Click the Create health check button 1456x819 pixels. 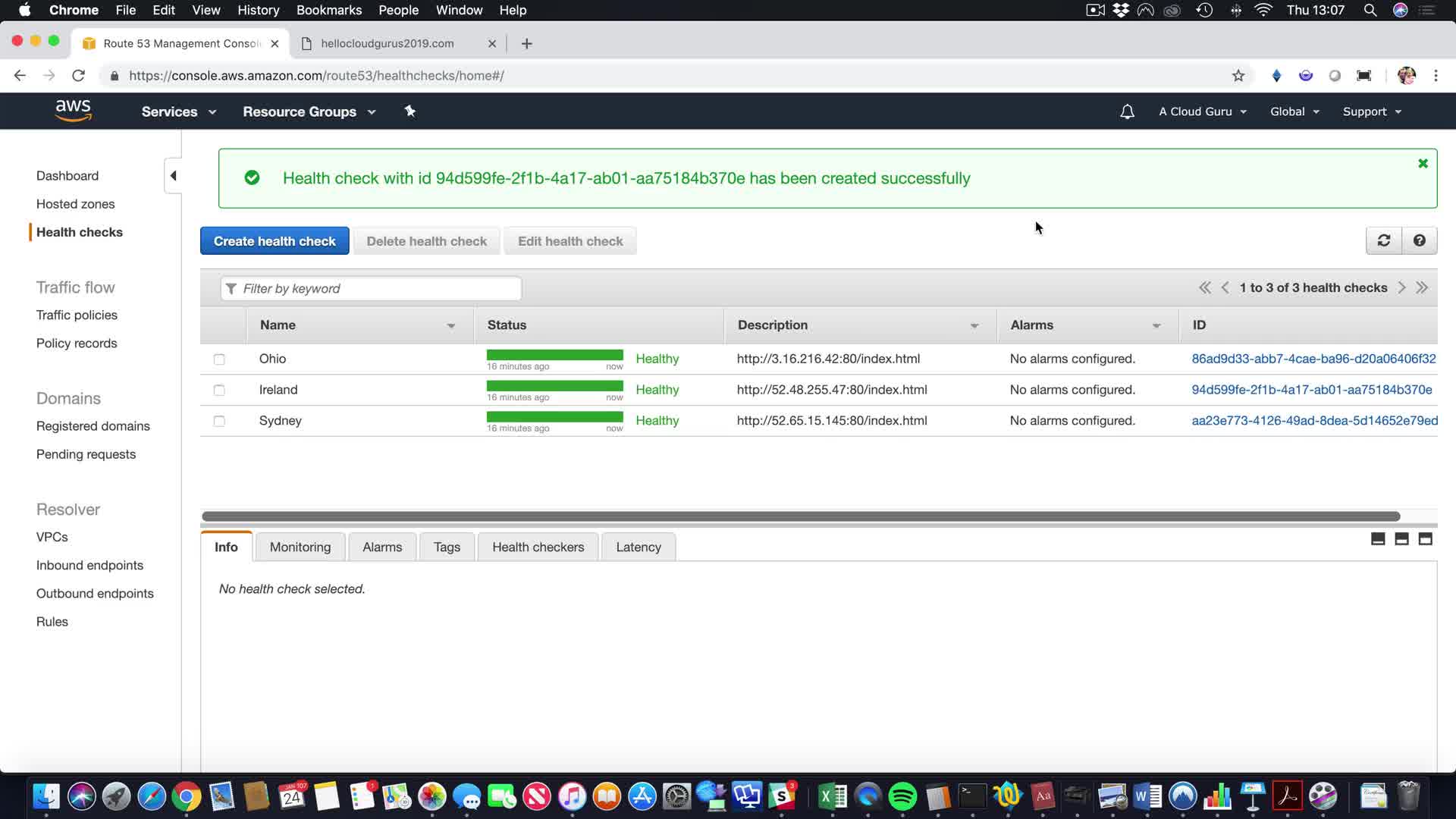pos(275,241)
